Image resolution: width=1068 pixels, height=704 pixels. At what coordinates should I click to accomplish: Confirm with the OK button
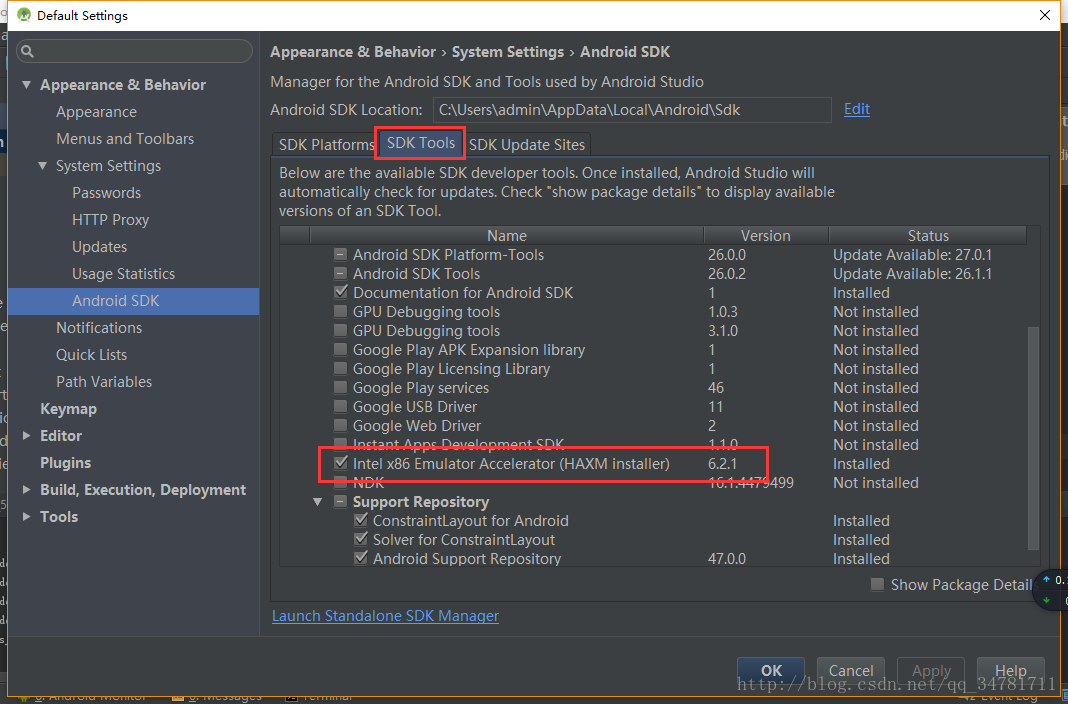(771, 671)
